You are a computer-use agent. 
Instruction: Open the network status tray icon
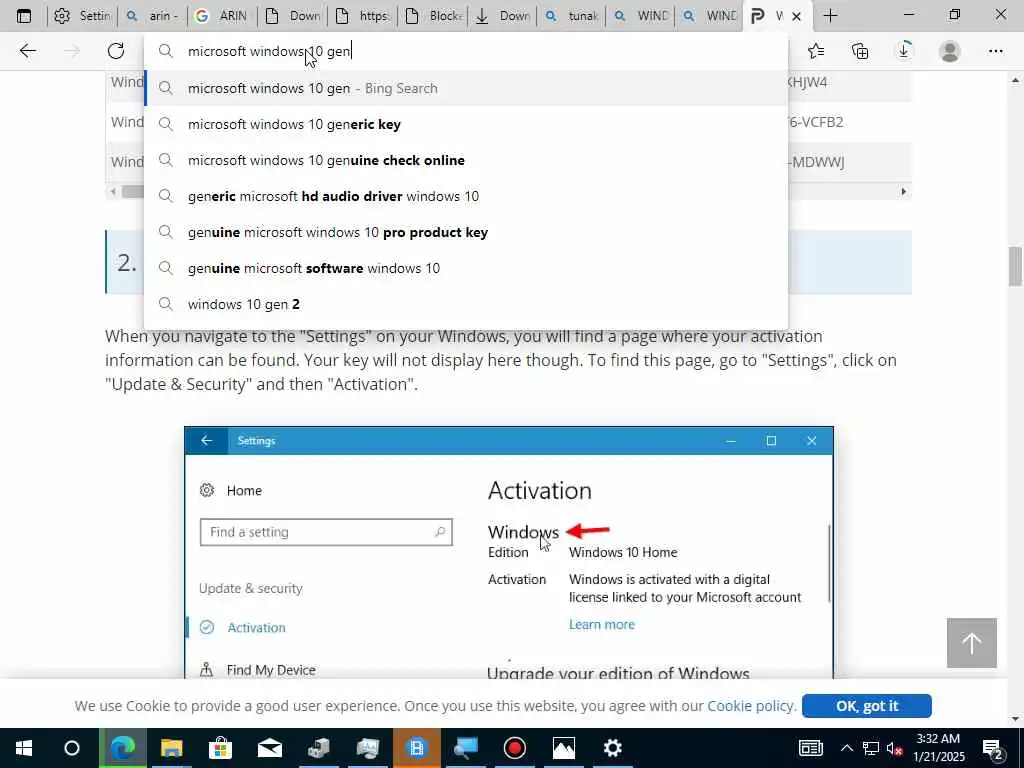tap(871, 748)
